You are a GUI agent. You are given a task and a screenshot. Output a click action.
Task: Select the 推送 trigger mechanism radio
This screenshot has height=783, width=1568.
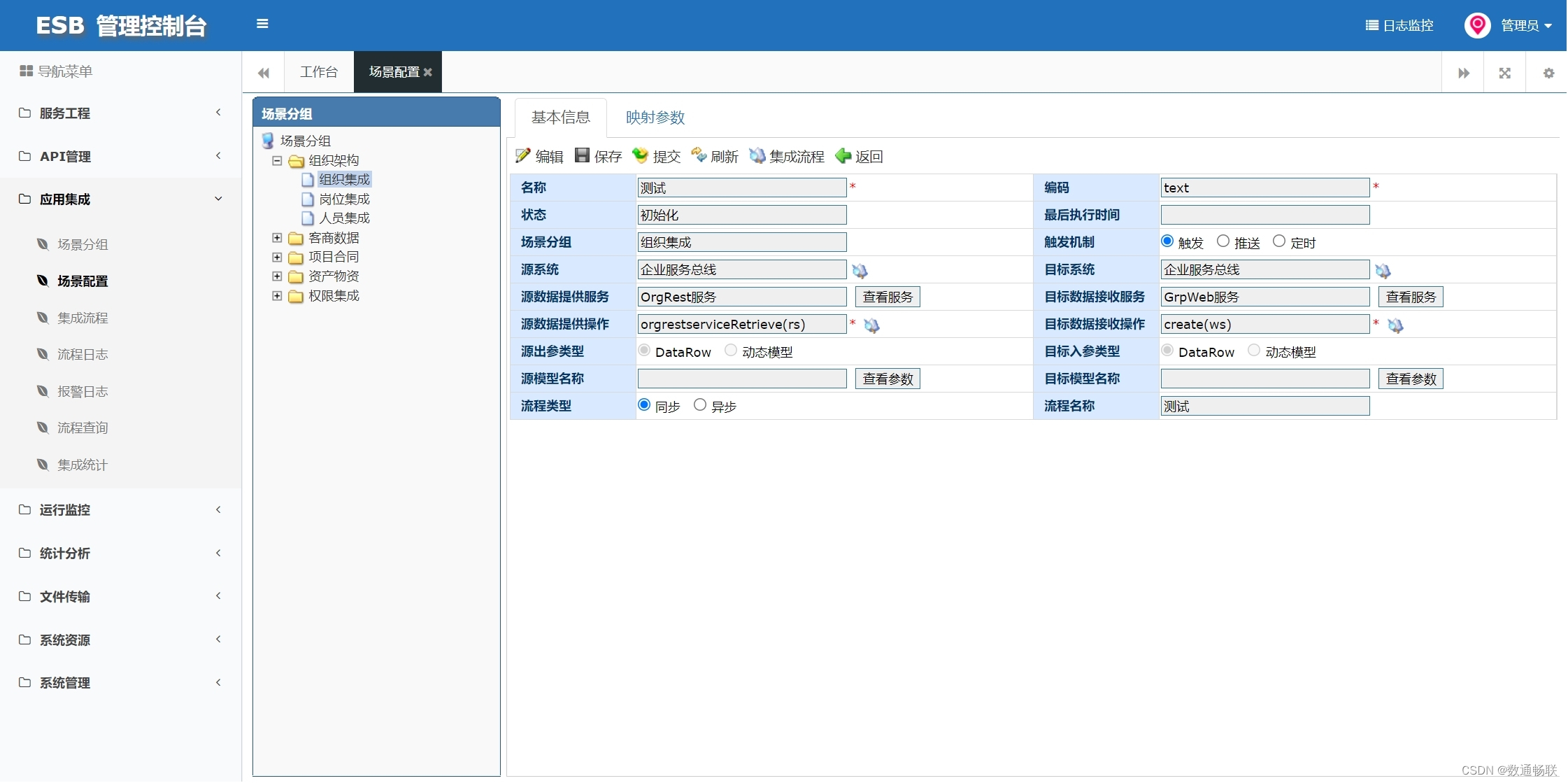(1223, 241)
